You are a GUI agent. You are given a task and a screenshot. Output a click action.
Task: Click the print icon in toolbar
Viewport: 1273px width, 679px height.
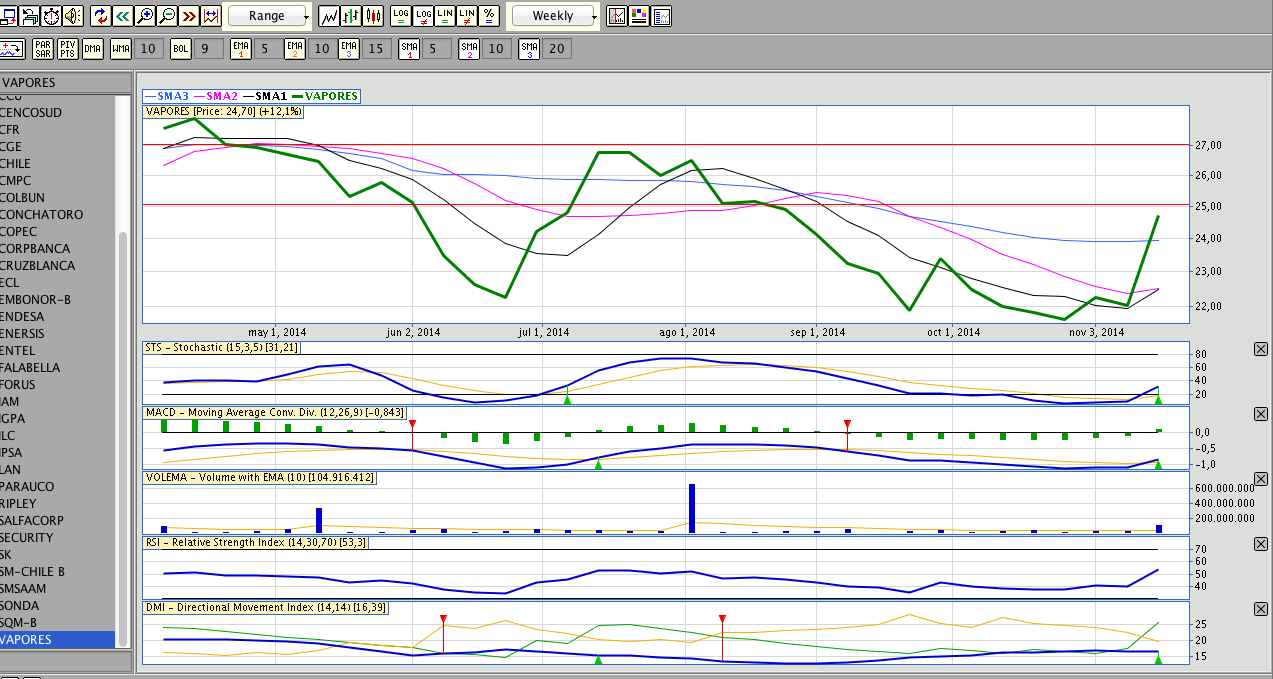click(31, 16)
